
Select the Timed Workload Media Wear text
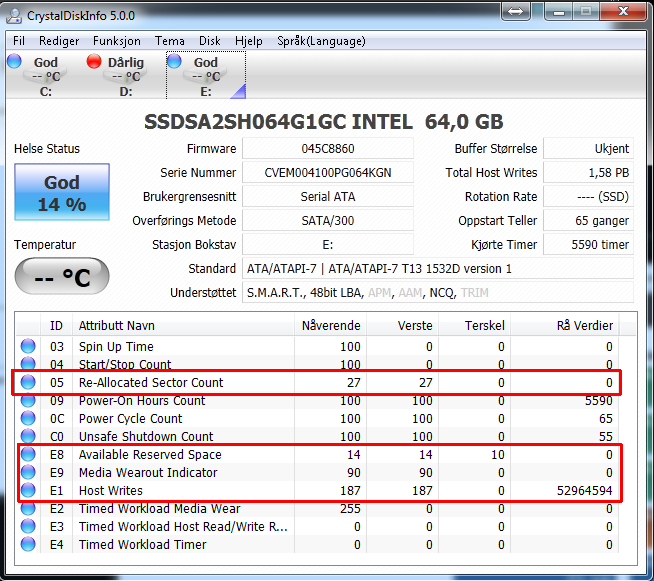point(160,509)
